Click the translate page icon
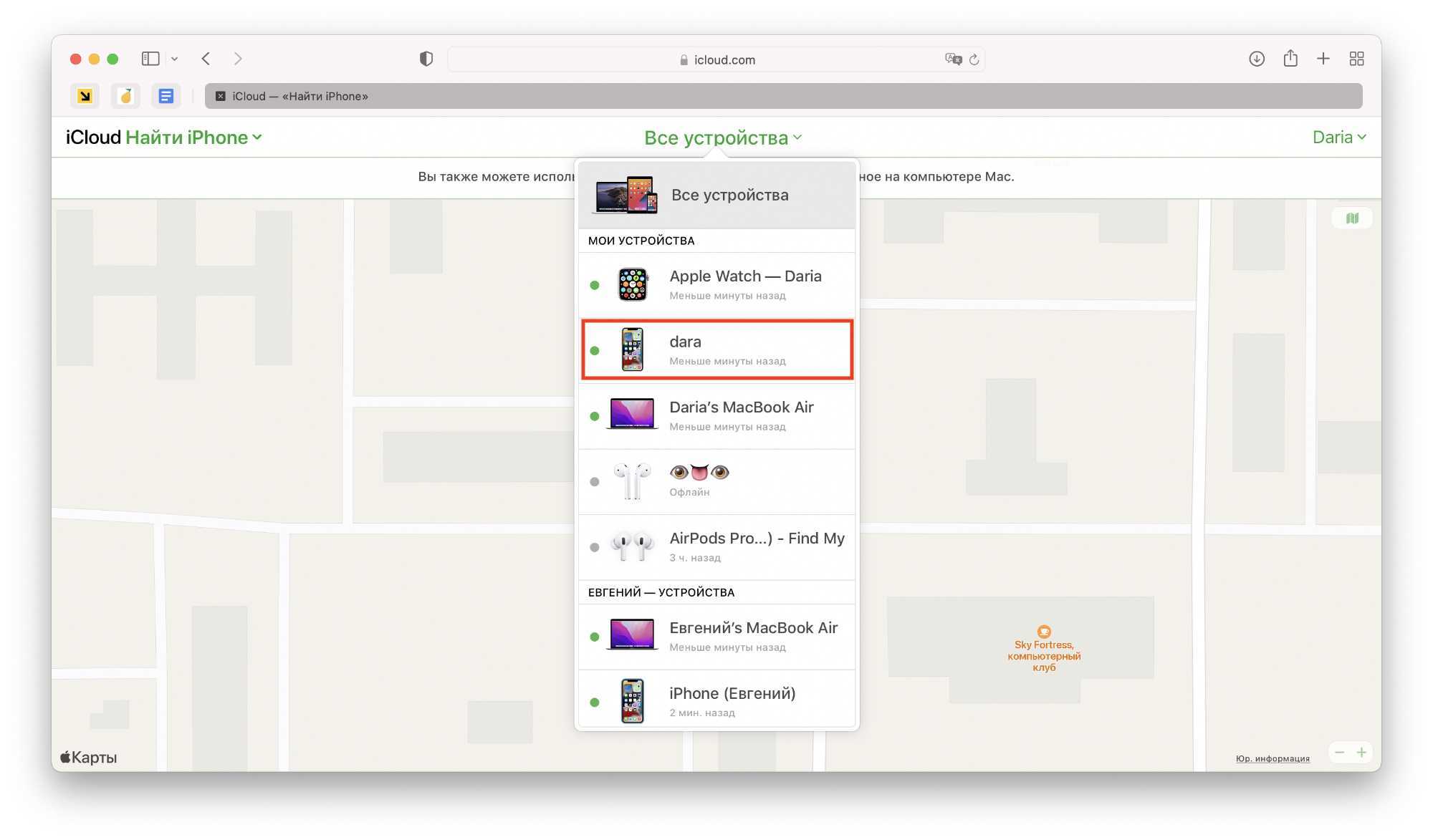Viewport: 1433px width, 840px height. click(953, 59)
